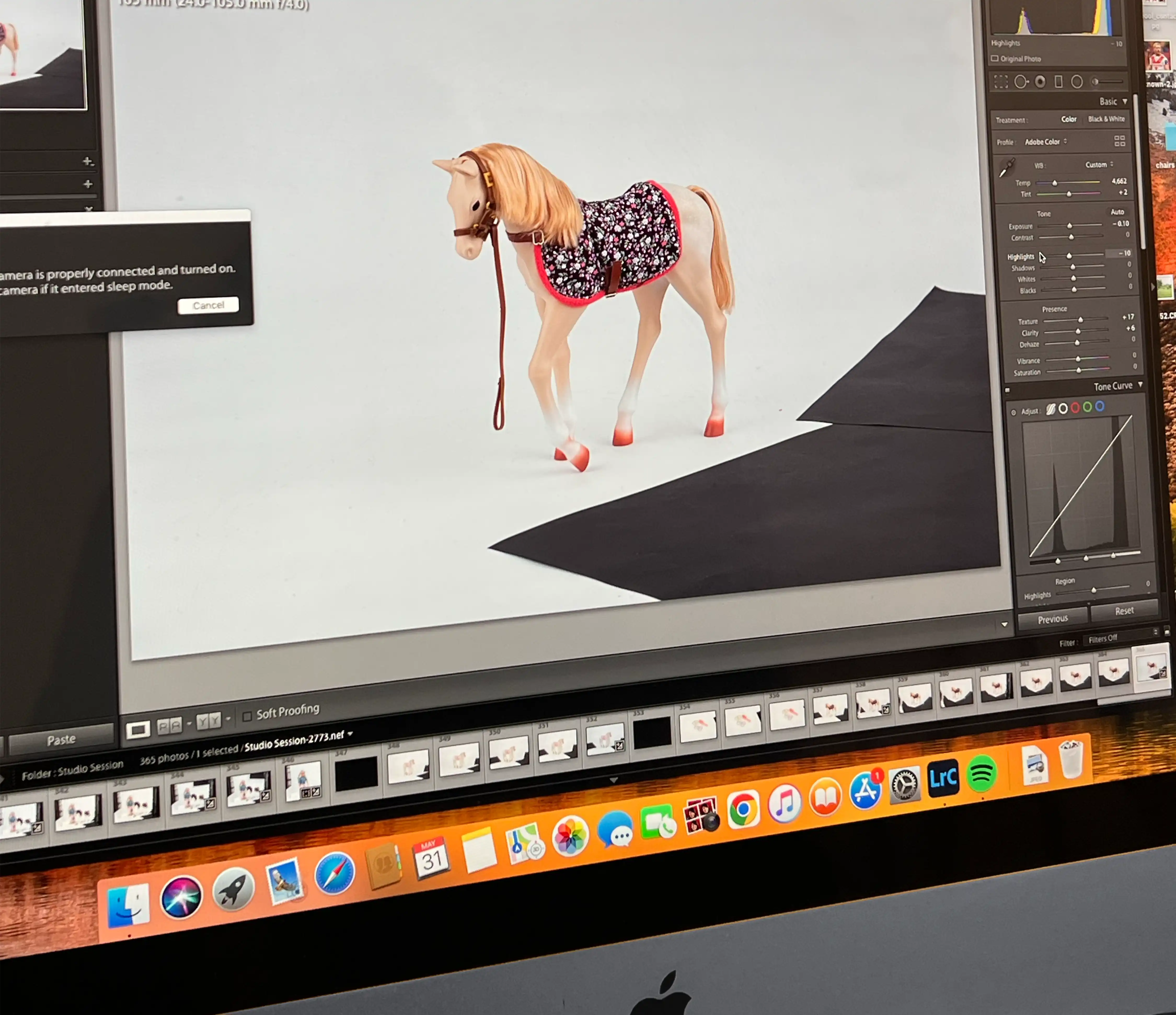Screen dimensions: 1176x1015
Task: Click the Y|Y compare view icon
Action: [x=208, y=721]
